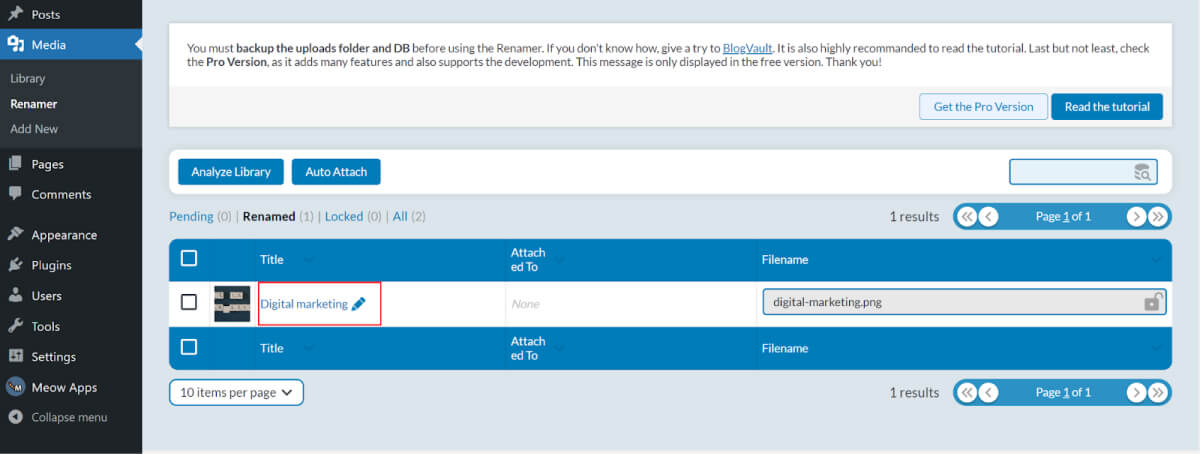Image resolution: width=1200 pixels, height=454 pixels.
Task: Go to previous page above the table
Action: pyautogui.click(x=988, y=216)
